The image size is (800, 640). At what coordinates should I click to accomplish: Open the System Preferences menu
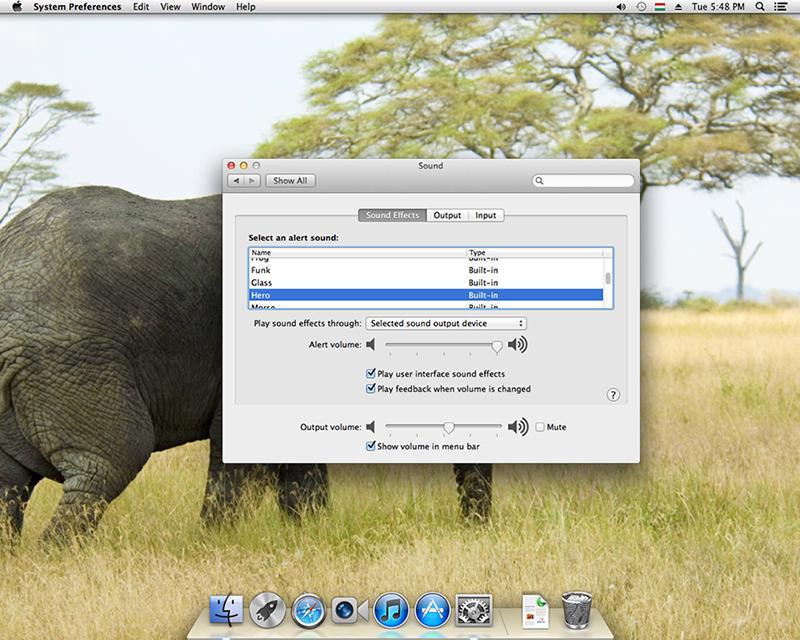pyautogui.click(x=77, y=7)
